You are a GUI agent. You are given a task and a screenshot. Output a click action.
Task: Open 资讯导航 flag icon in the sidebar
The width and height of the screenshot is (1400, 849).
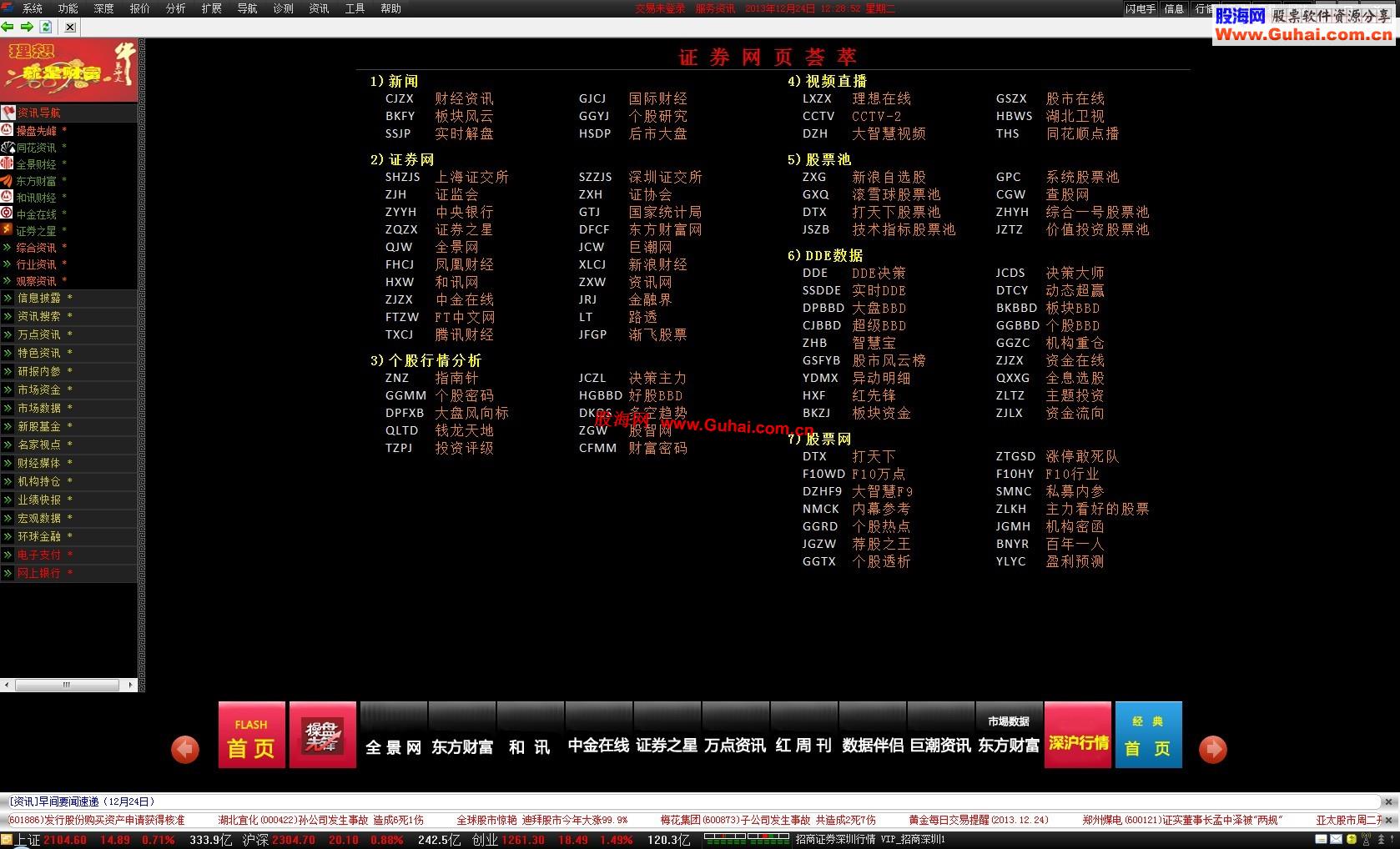(x=8, y=113)
